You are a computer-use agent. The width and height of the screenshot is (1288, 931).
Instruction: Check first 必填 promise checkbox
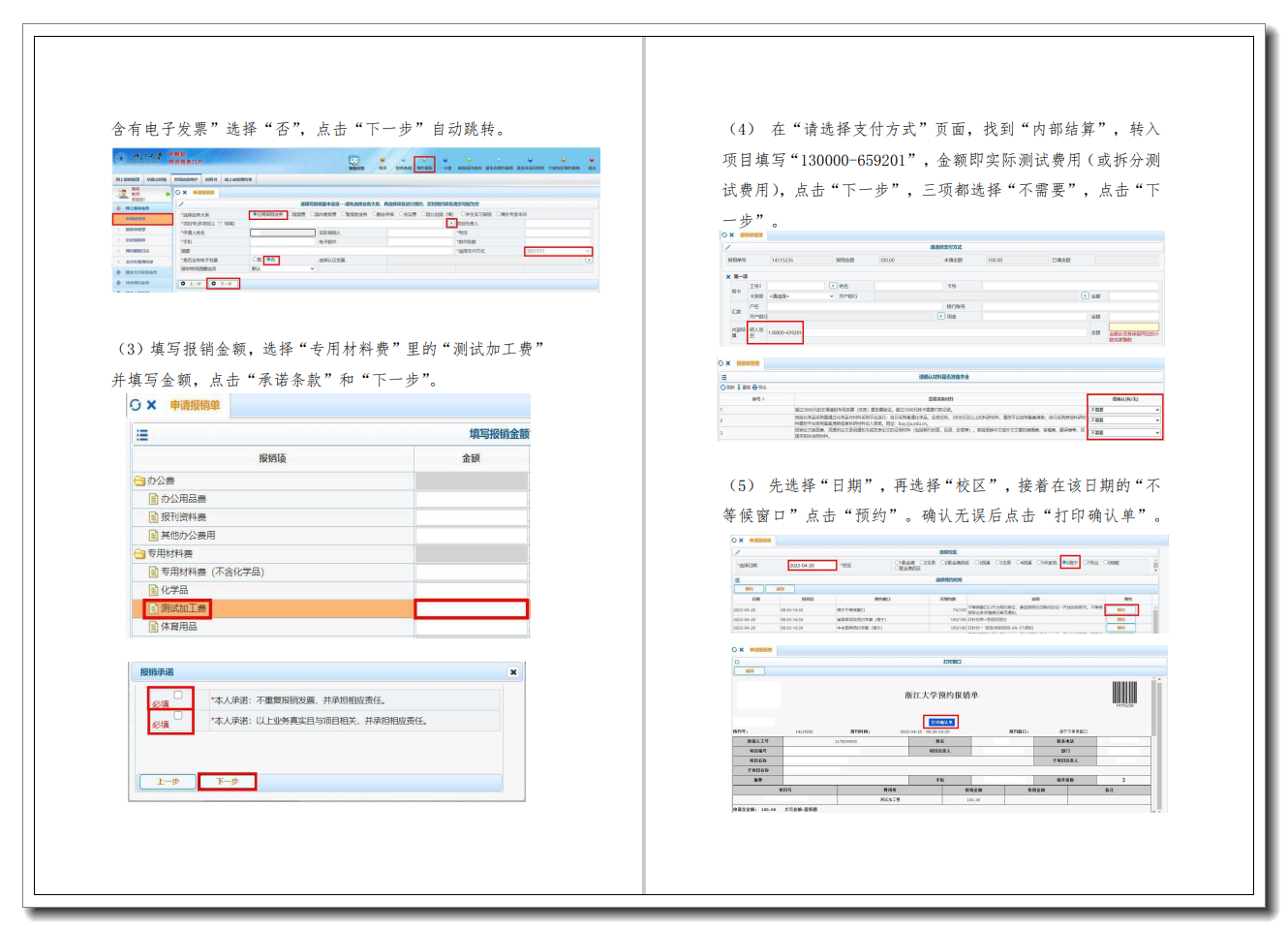pos(177,695)
